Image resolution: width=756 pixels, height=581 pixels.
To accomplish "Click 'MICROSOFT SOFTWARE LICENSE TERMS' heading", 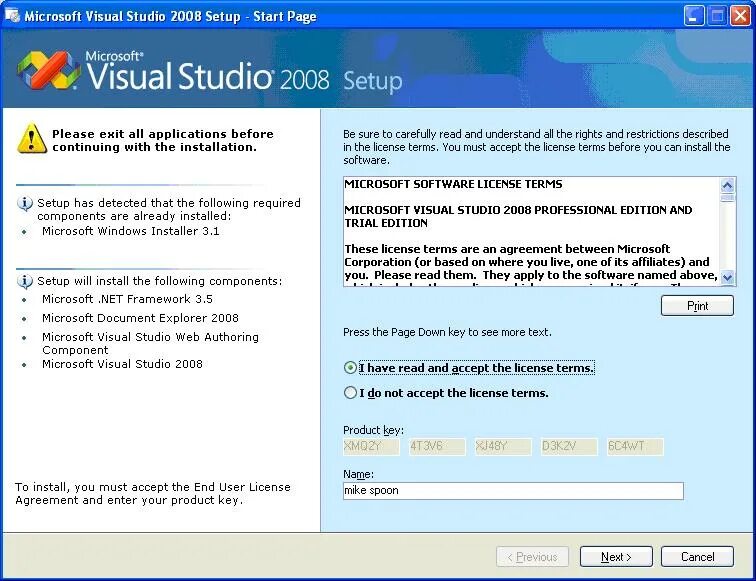I will pyautogui.click(x=453, y=184).
